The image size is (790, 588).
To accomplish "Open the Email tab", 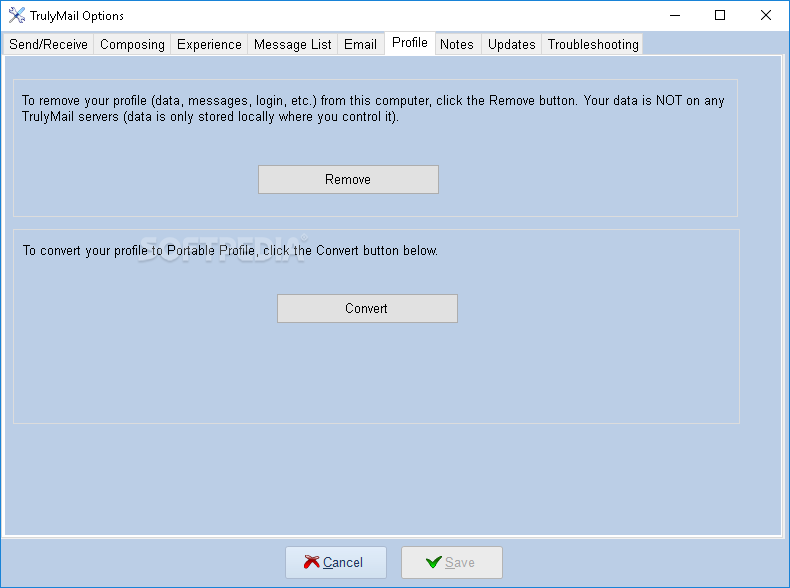I will 361,44.
